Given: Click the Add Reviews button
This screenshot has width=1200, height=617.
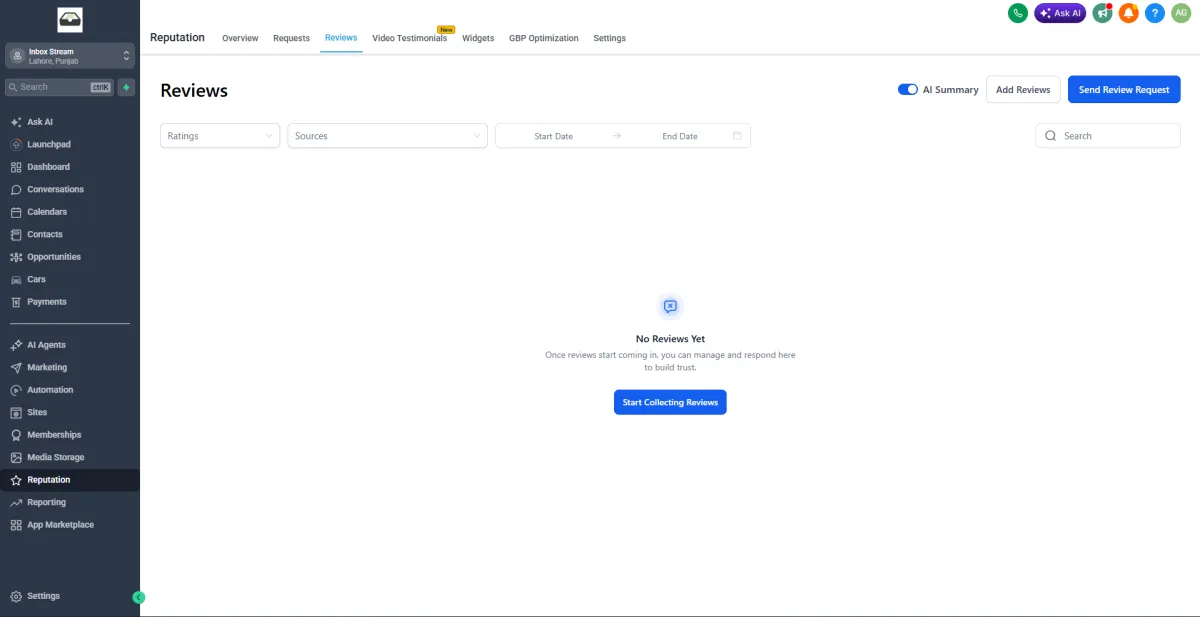Looking at the screenshot, I should [x=1023, y=89].
